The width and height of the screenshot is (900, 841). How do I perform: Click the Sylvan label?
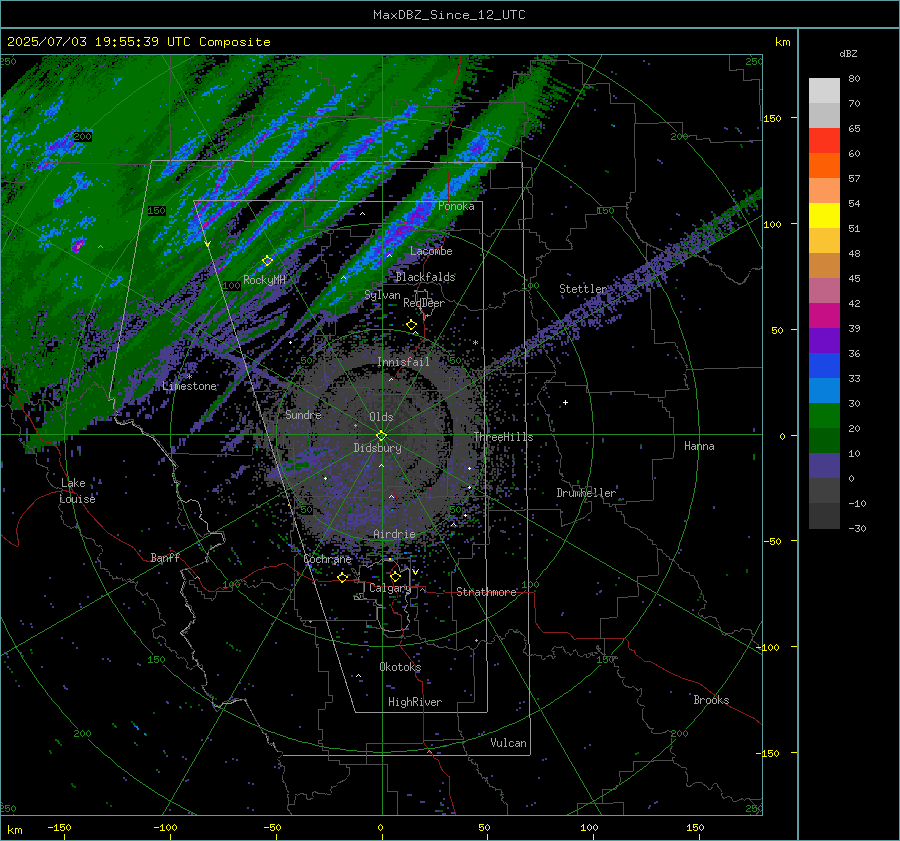[382, 295]
